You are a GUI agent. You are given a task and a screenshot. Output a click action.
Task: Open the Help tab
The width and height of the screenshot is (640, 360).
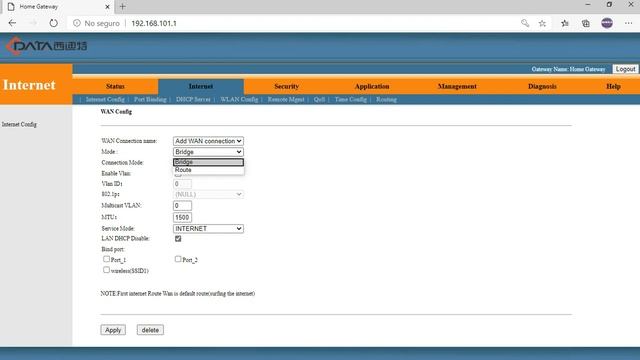pyautogui.click(x=613, y=86)
